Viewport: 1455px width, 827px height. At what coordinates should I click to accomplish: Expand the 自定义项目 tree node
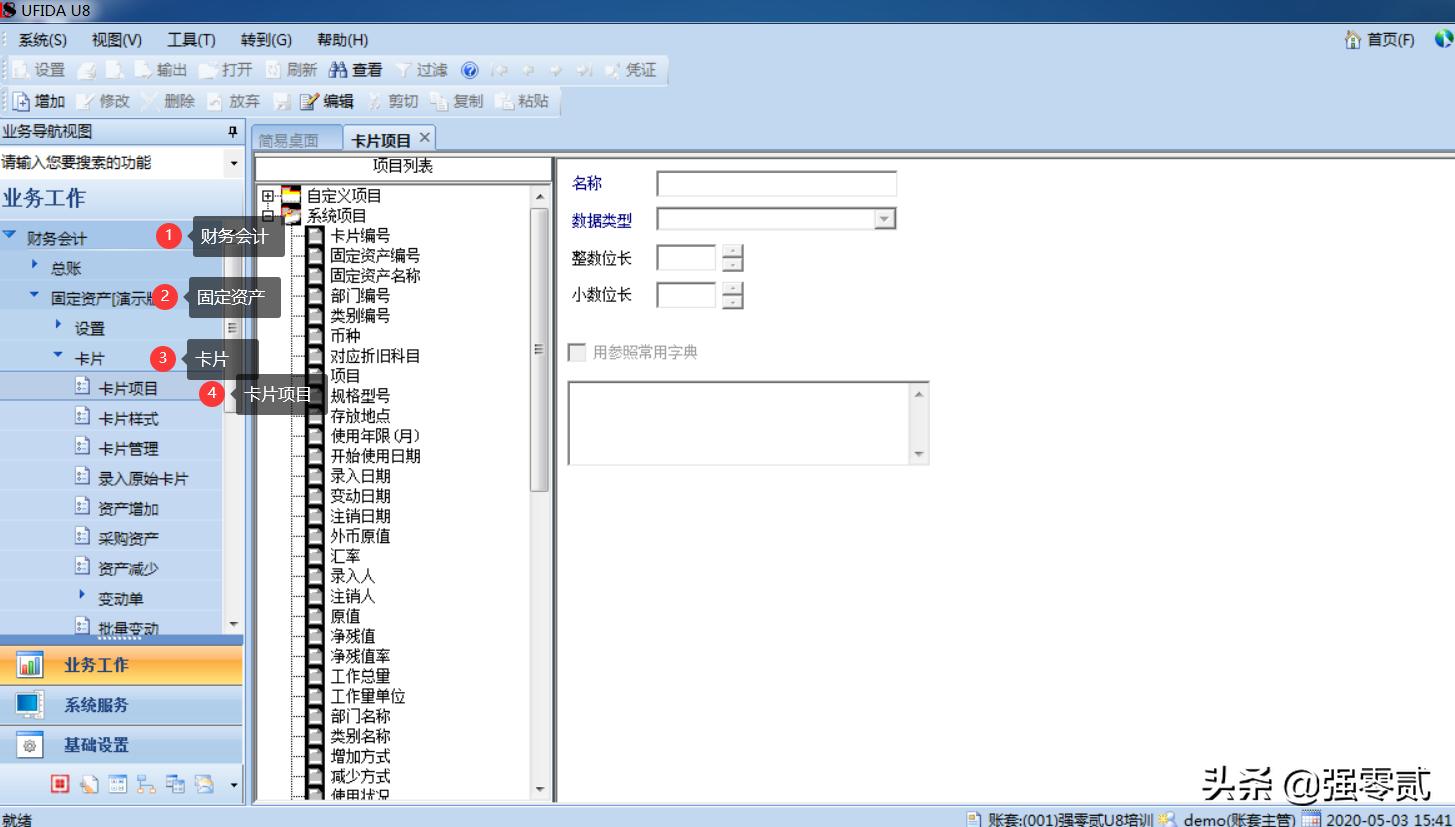point(267,196)
